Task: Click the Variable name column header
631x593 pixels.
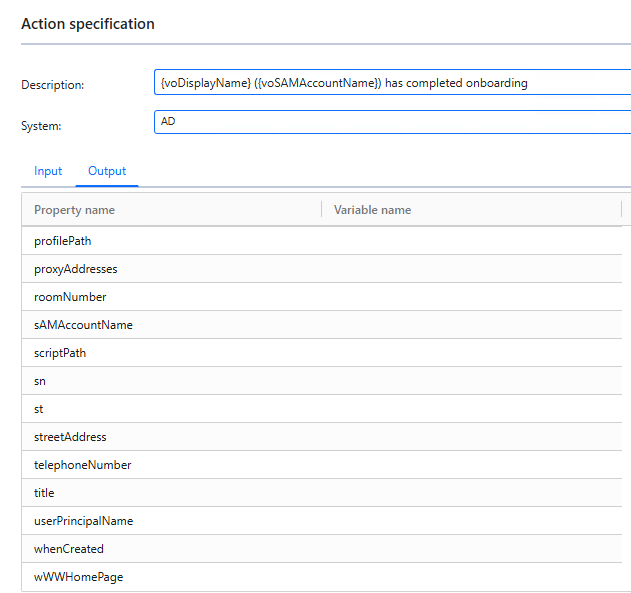Action: (472, 210)
